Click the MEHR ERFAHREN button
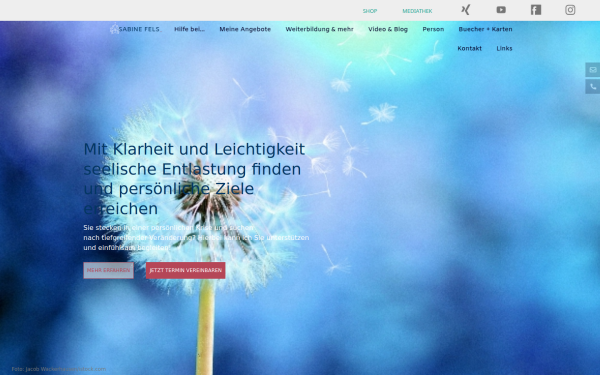600x375 pixels. tap(109, 270)
